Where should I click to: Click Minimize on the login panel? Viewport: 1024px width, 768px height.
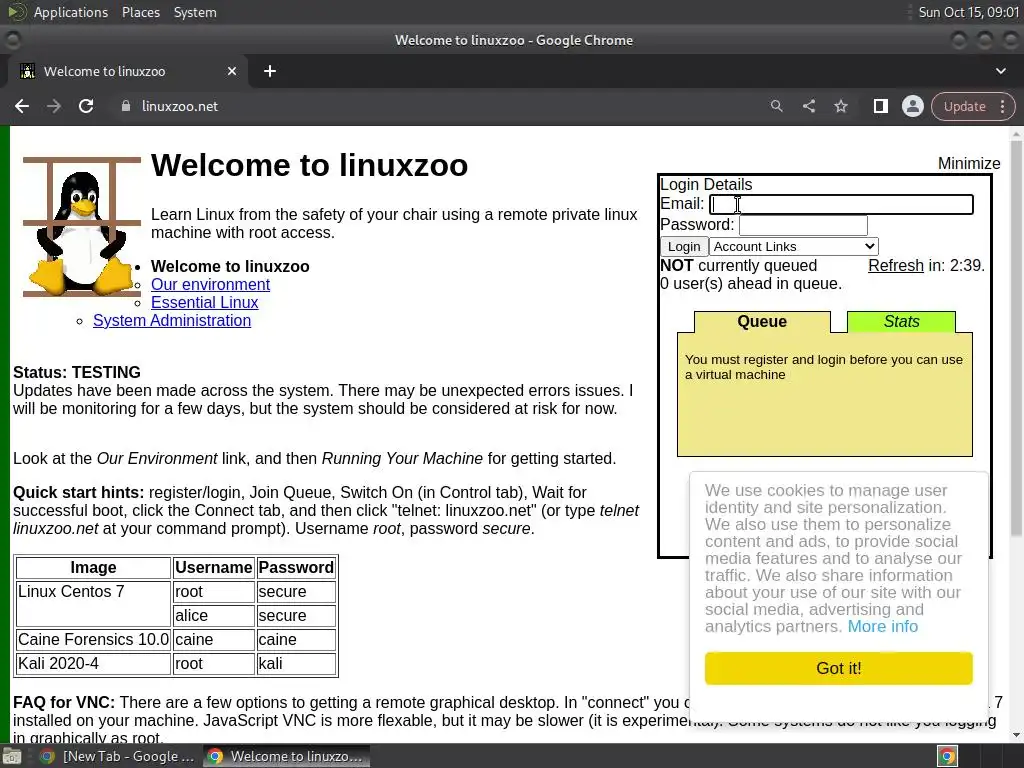pyautogui.click(x=969, y=163)
